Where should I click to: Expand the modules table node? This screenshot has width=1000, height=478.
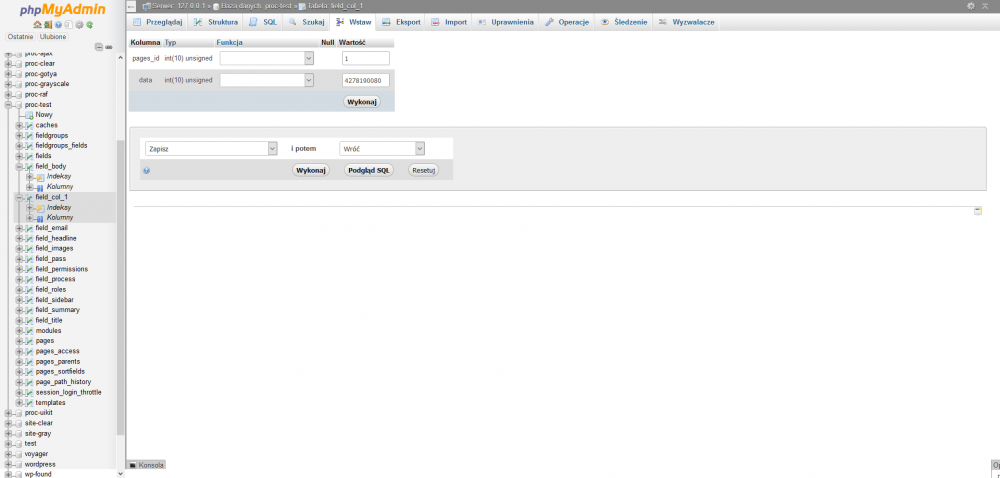[19, 331]
